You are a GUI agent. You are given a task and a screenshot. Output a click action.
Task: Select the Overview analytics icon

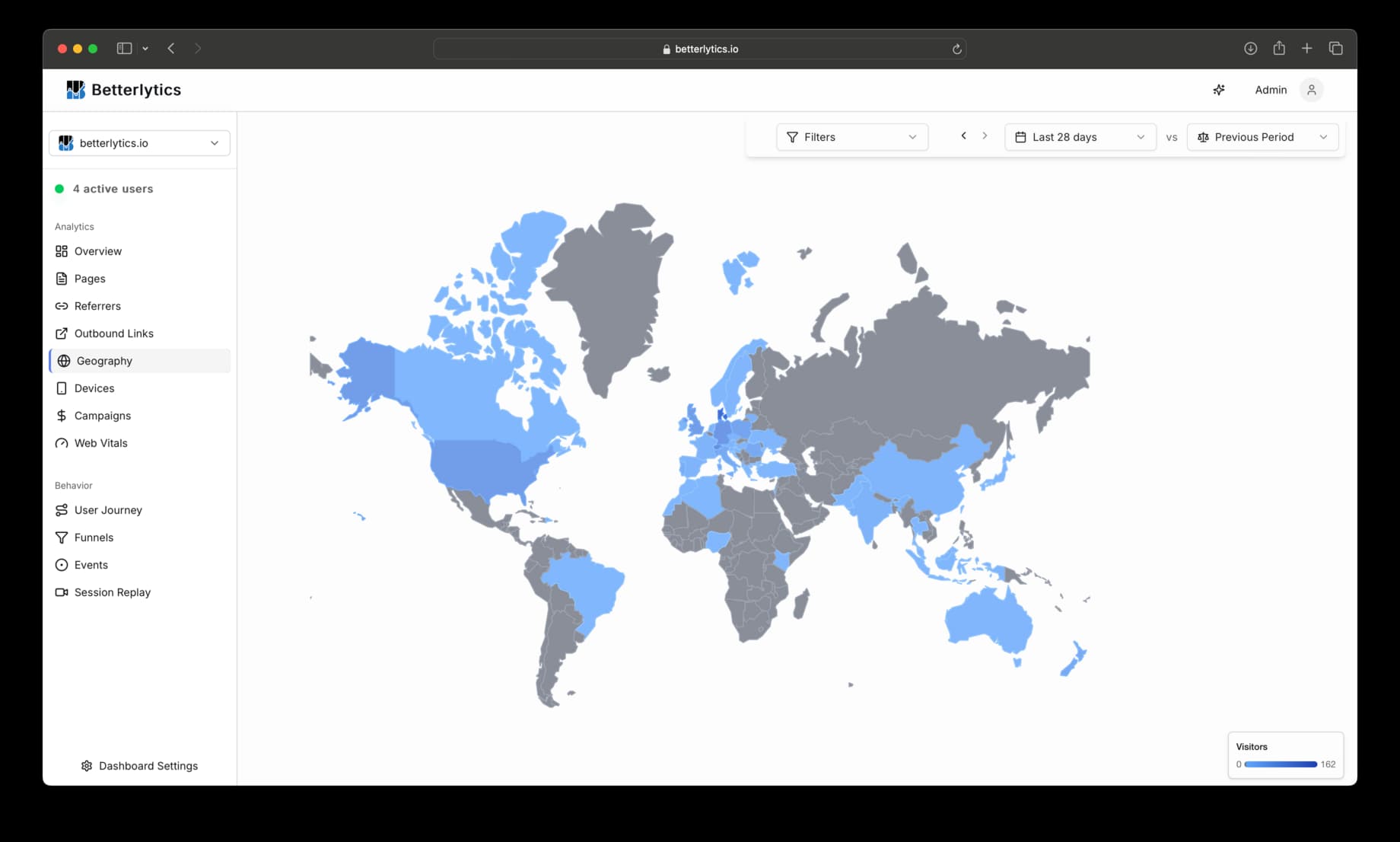62,250
